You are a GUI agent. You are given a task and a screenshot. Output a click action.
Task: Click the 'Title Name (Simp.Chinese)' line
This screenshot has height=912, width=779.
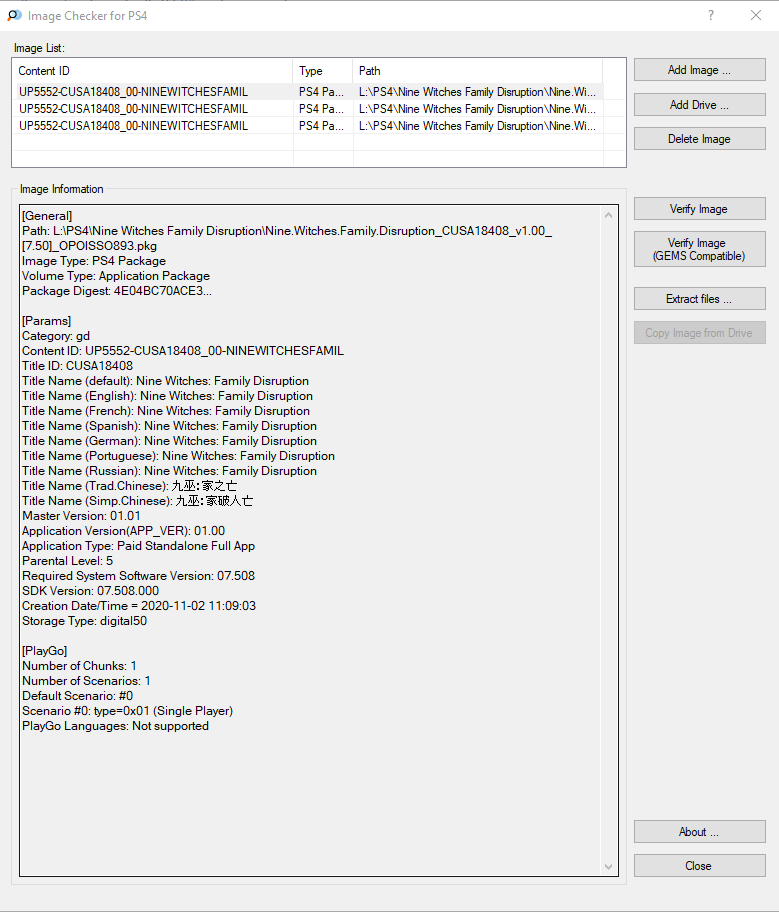point(137,501)
